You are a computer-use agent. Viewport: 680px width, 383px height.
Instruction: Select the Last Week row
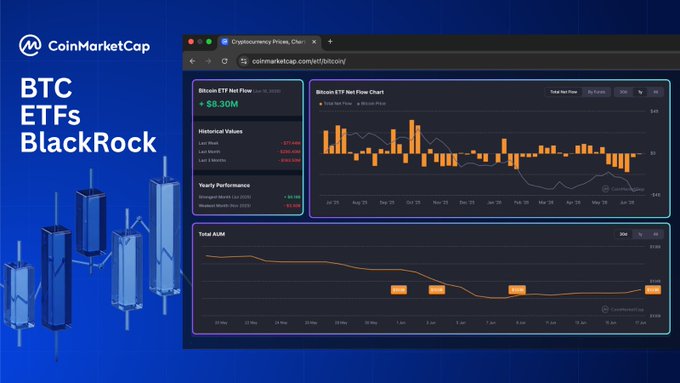[x=249, y=143]
